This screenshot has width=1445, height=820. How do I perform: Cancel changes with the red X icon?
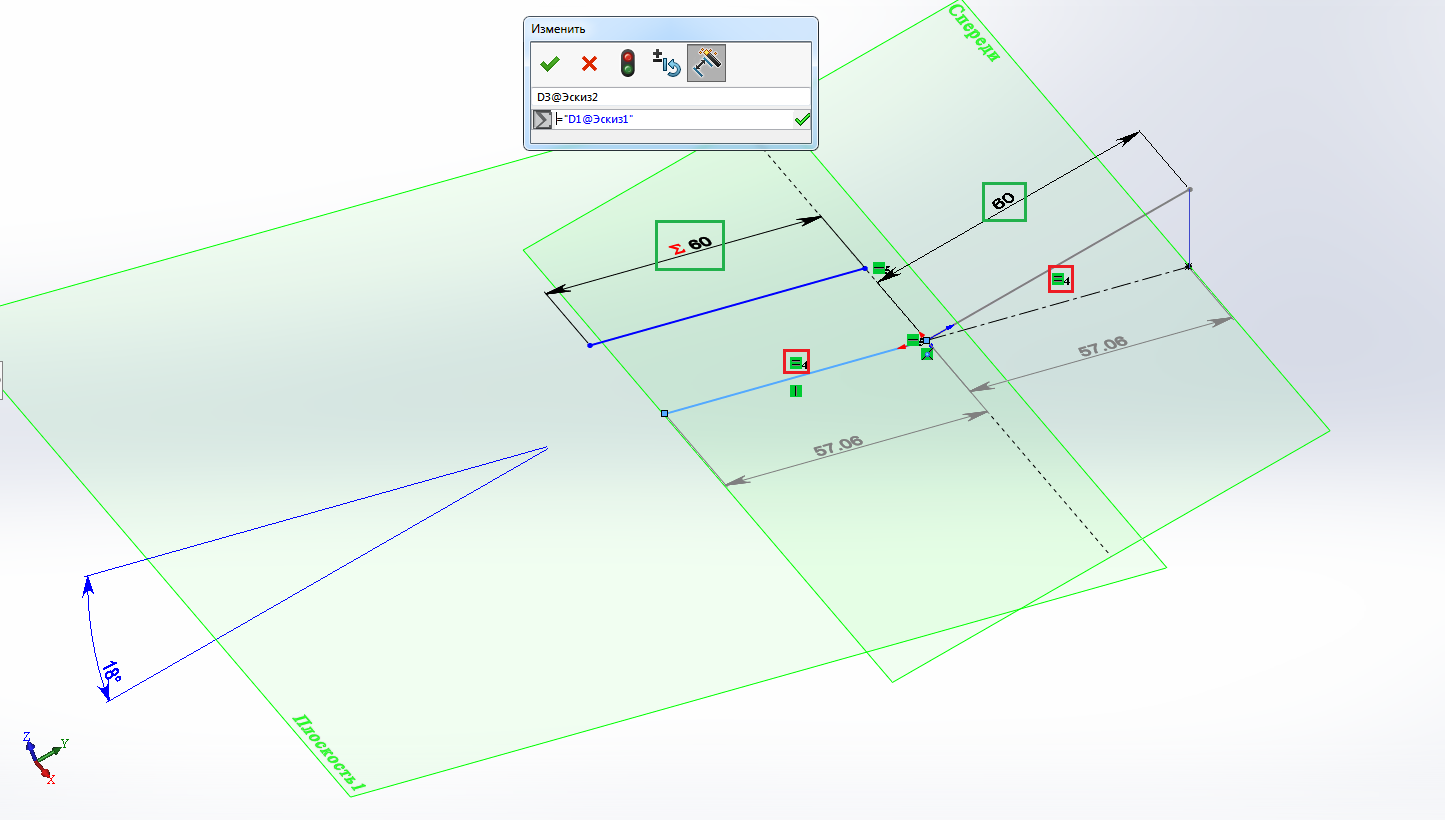tap(589, 64)
